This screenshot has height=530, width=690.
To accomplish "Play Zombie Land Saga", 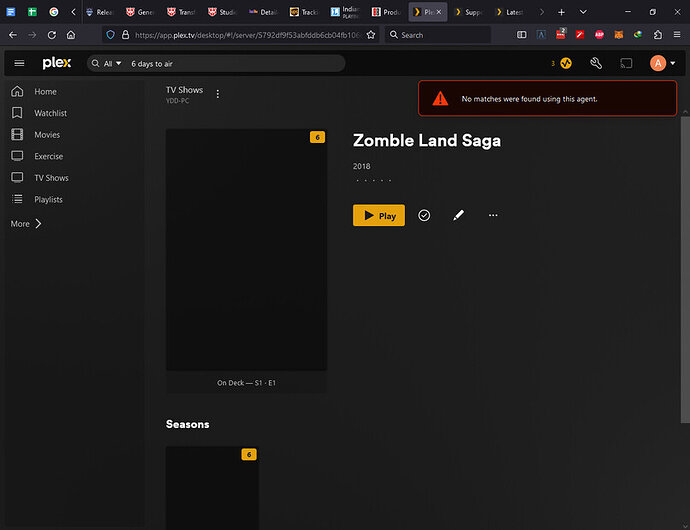I will (379, 215).
